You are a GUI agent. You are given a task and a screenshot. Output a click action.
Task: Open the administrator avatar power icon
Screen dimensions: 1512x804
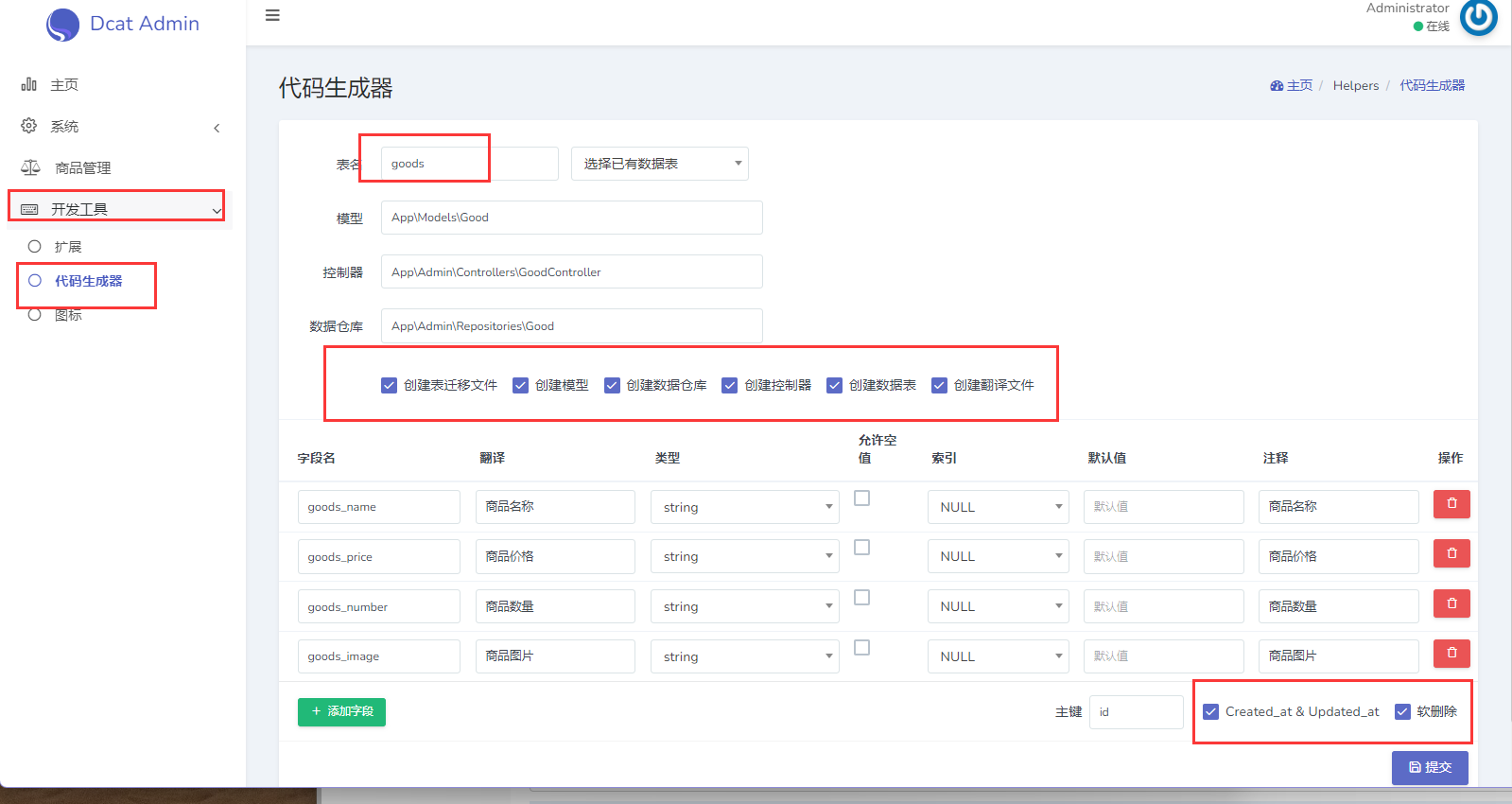(x=1479, y=17)
